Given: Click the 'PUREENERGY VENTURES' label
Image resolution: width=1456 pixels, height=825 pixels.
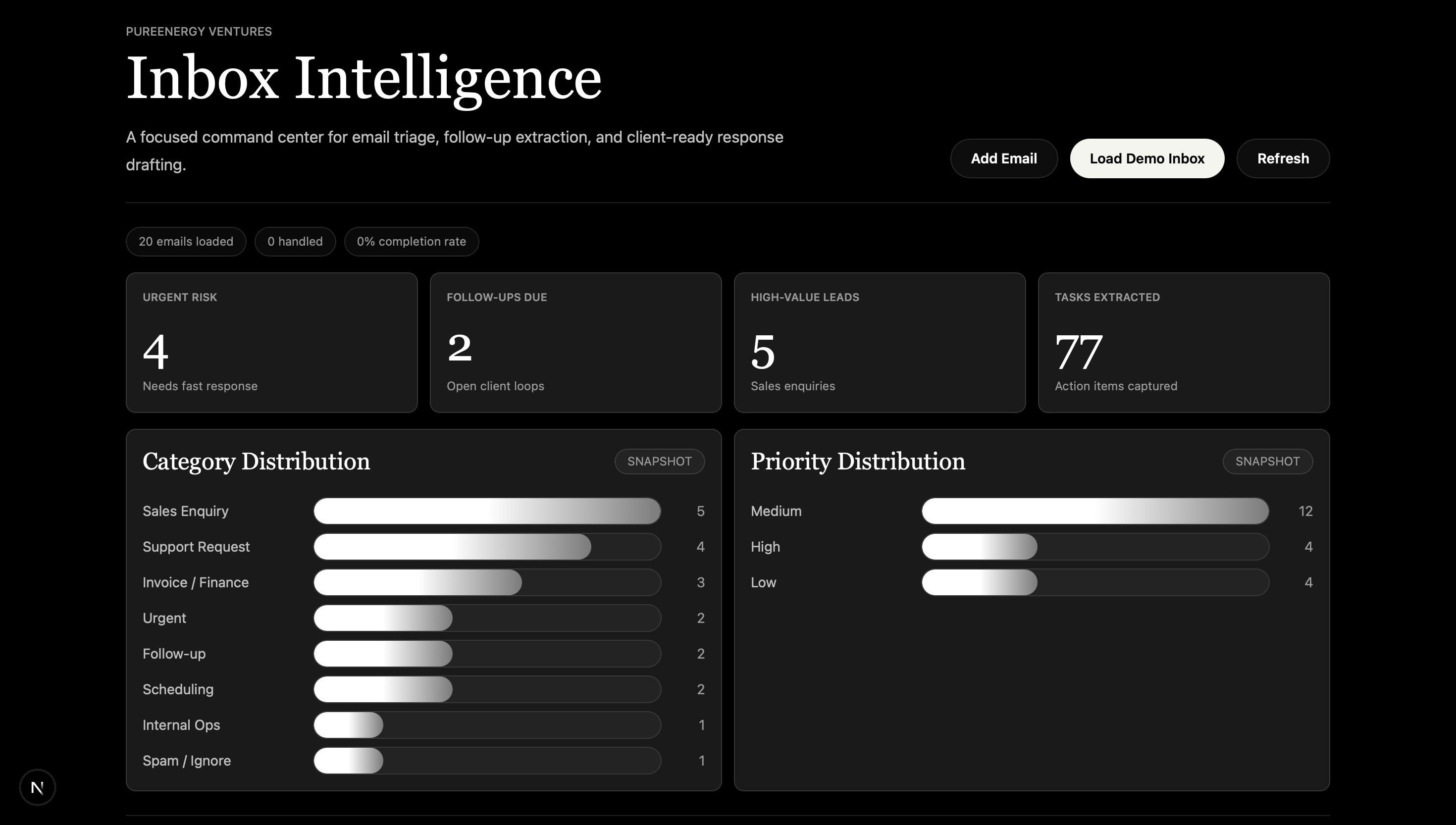Looking at the screenshot, I should click(199, 32).
